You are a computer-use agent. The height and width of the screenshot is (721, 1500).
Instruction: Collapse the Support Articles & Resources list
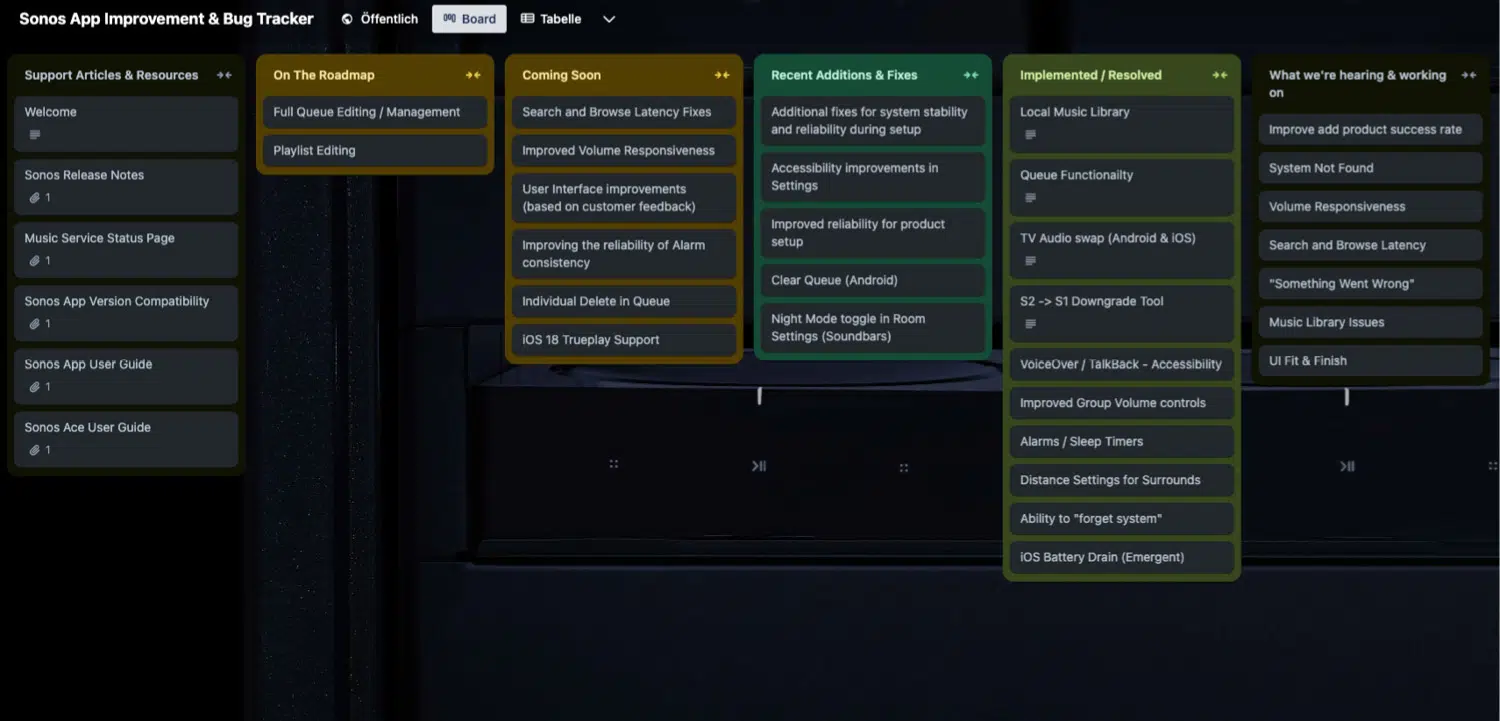click(x=224, y=75)
